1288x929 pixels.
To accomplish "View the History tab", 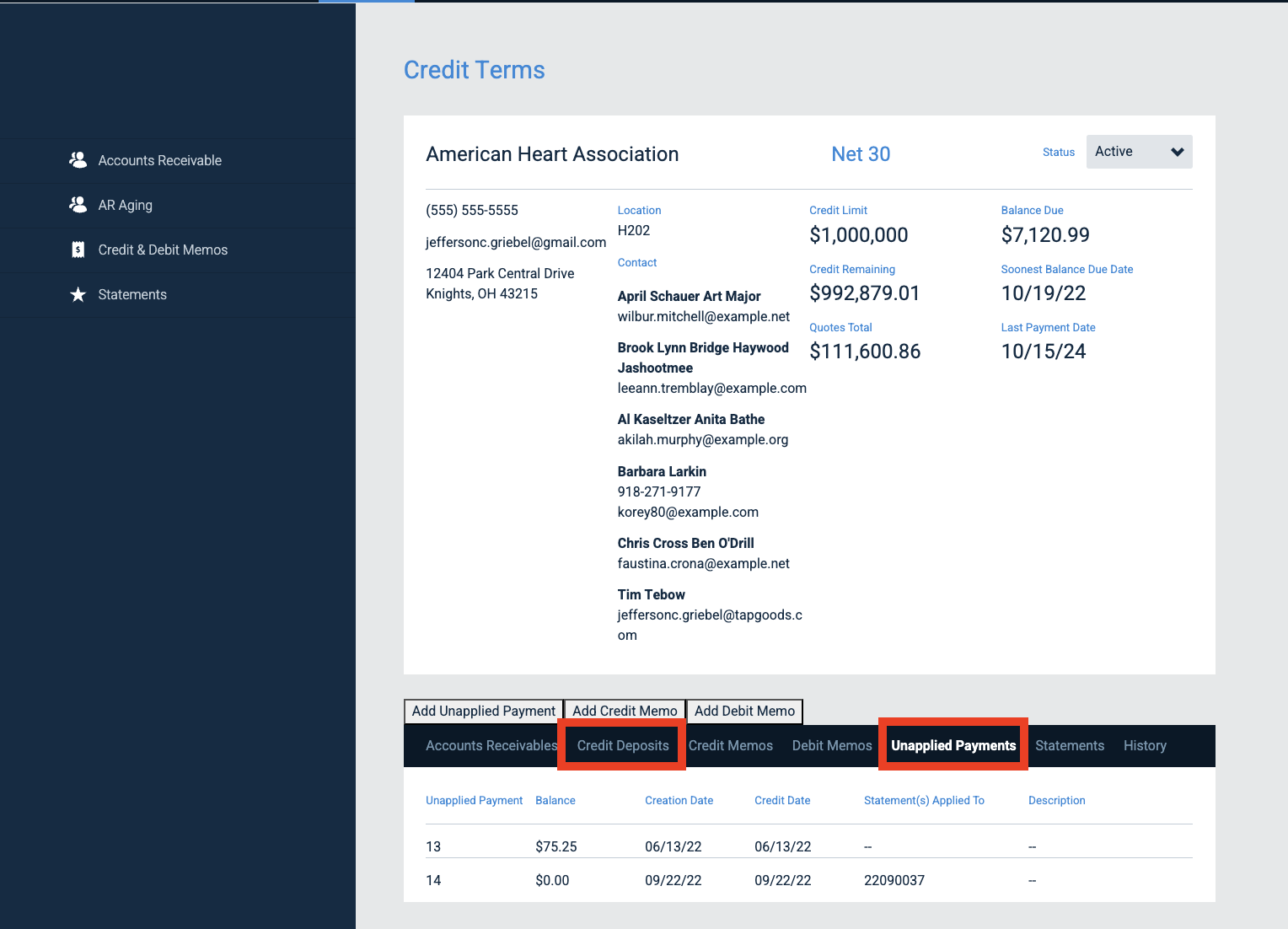I will coord(1145,745).
